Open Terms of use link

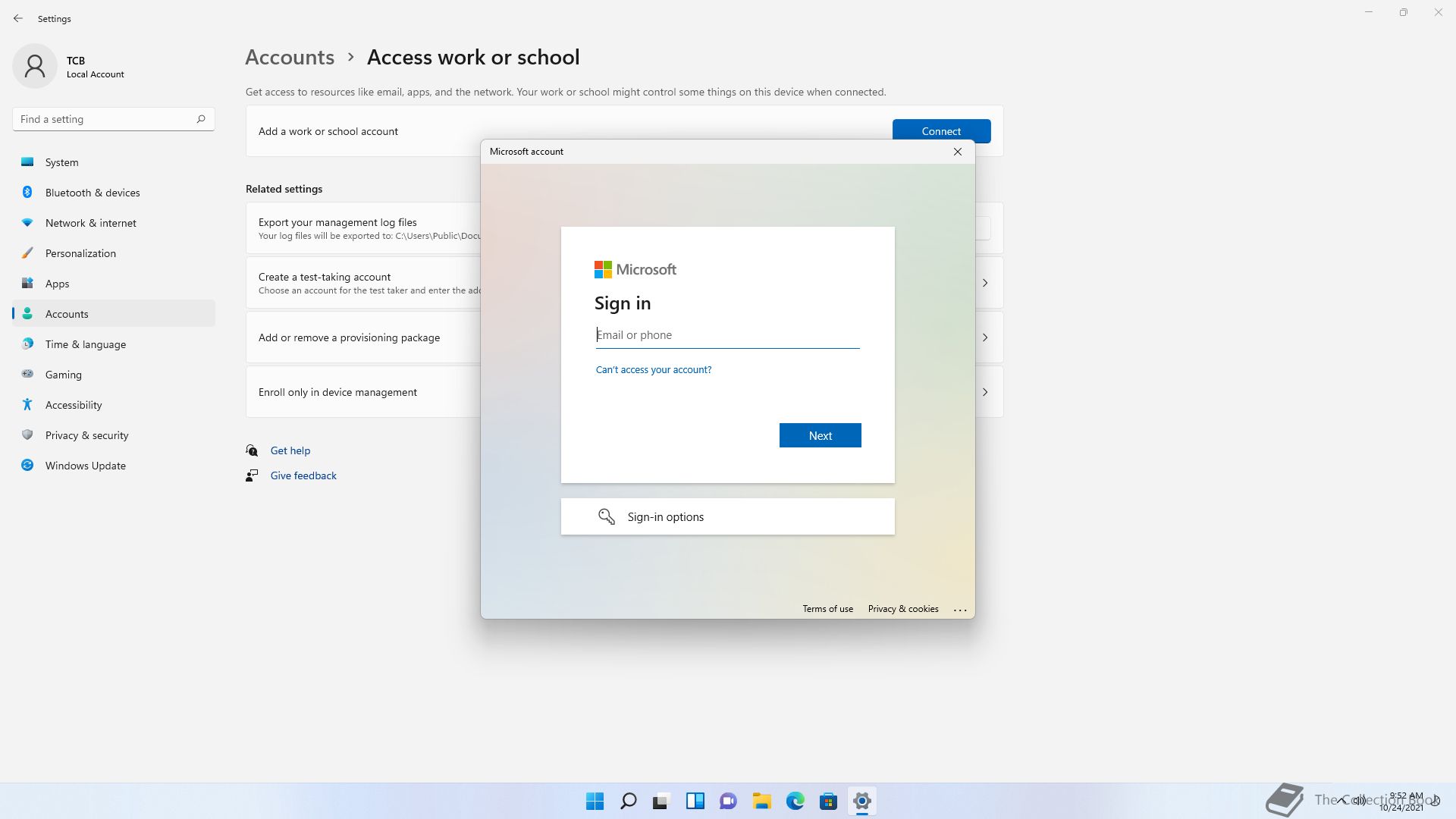pos(828,609)
